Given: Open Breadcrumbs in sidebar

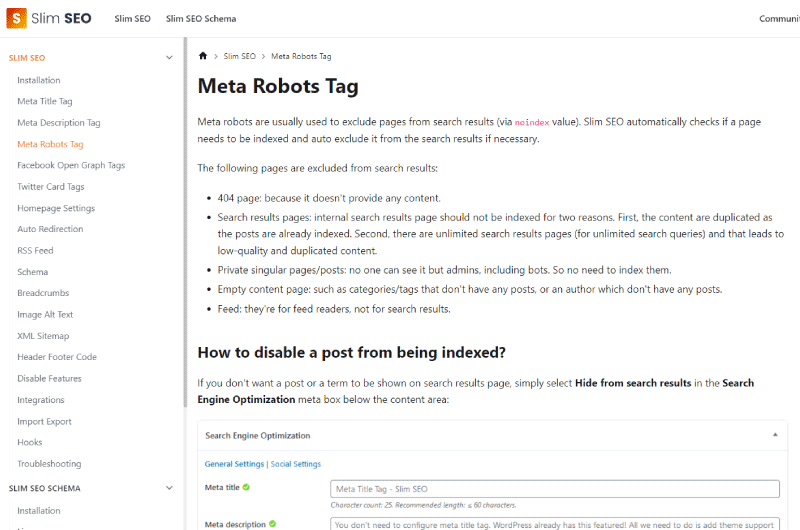Looking at the screenshot, I should pyautogui.click(x=43, y=293).
